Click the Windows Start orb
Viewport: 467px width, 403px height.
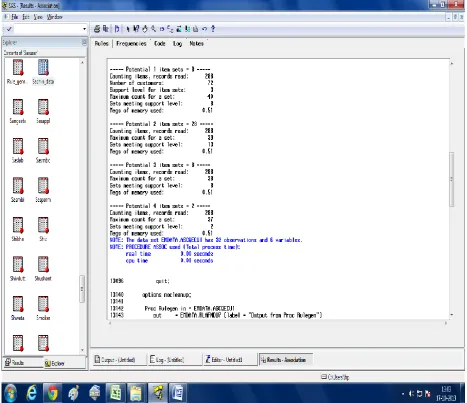coord(10,393)
